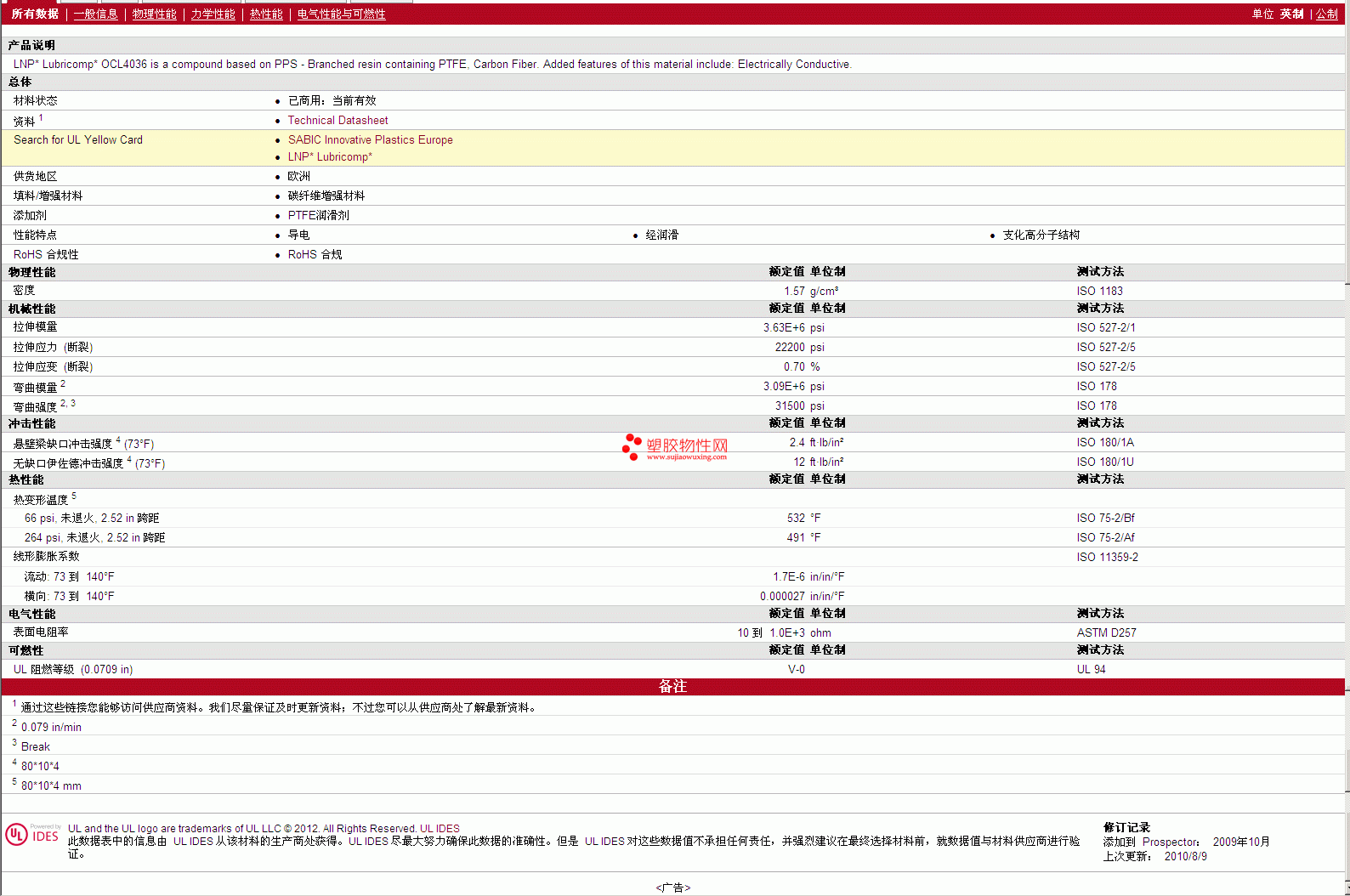Select heat deflection value 491
The image size is (1350, 896).
coord(796,538)
